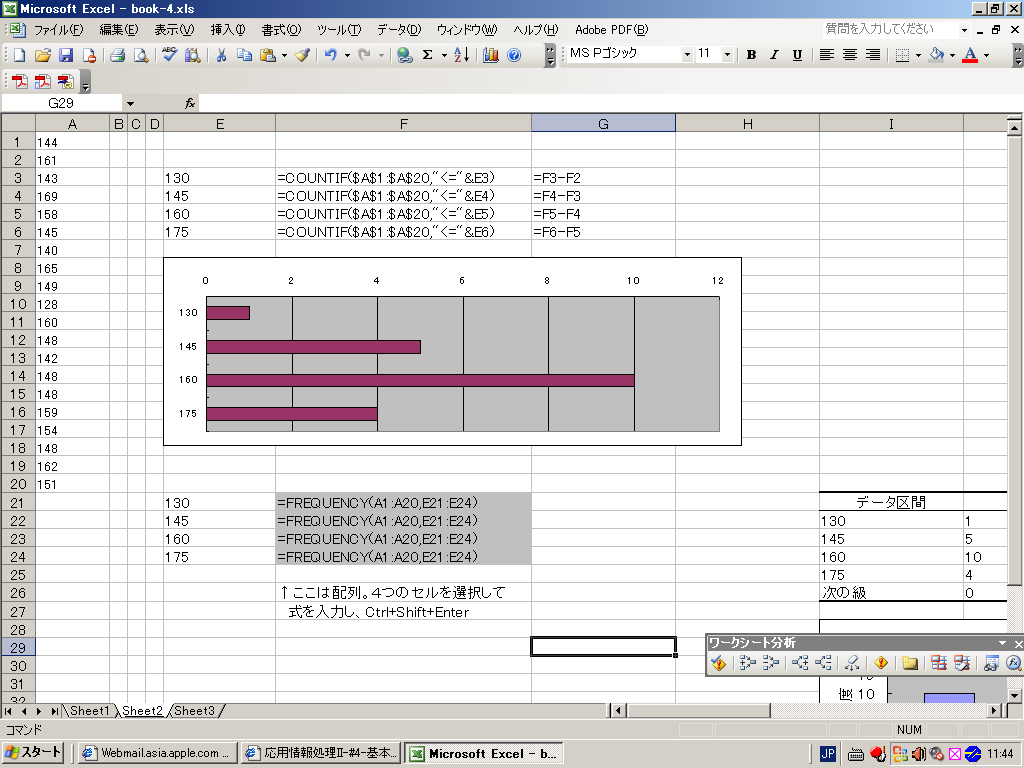Viewport: 1024px width, 768px height.
Task: Sort ascending with the A-Z icon
Action: click(x=460, y=55)
